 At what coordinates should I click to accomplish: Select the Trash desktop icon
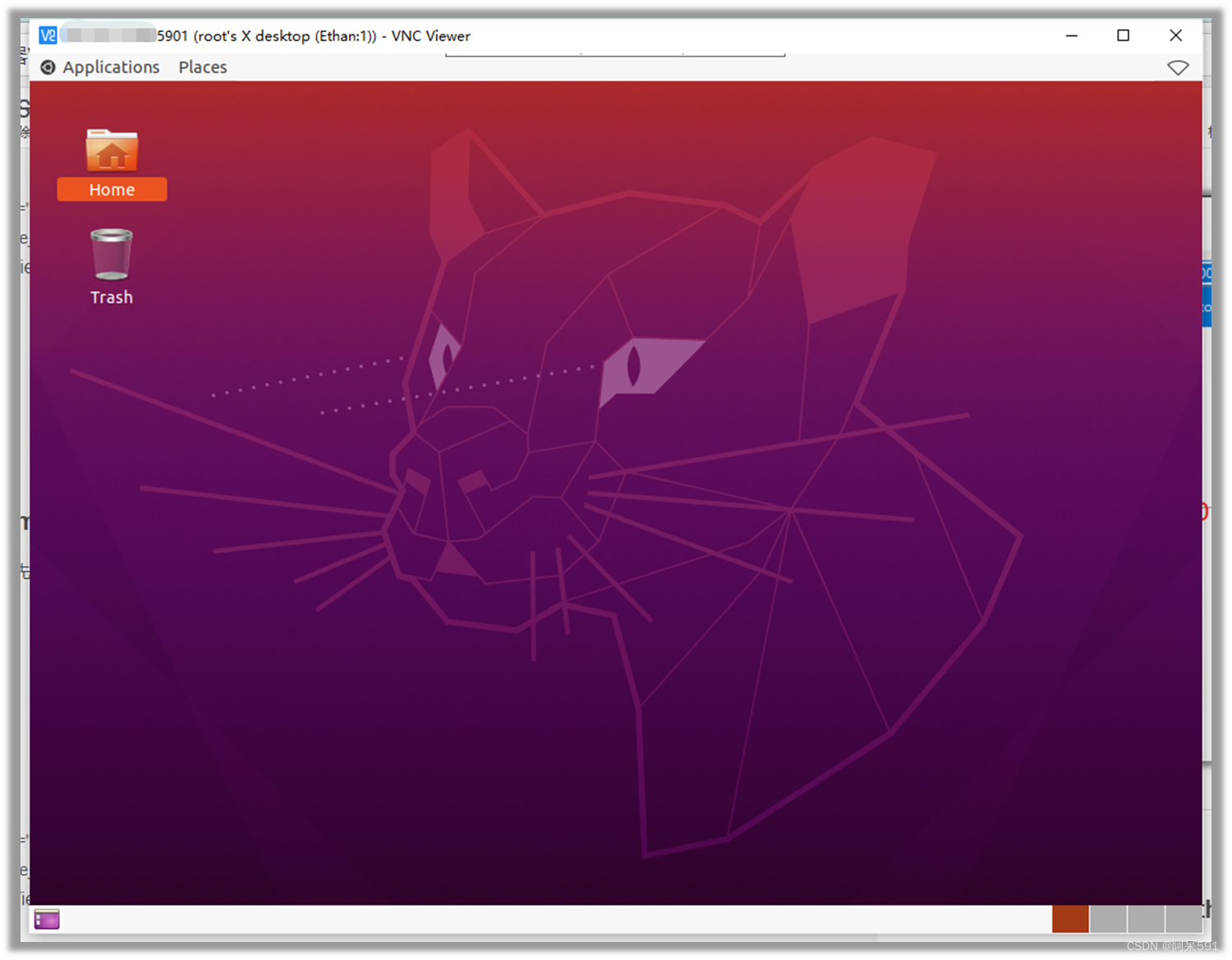tap(112, 267)
